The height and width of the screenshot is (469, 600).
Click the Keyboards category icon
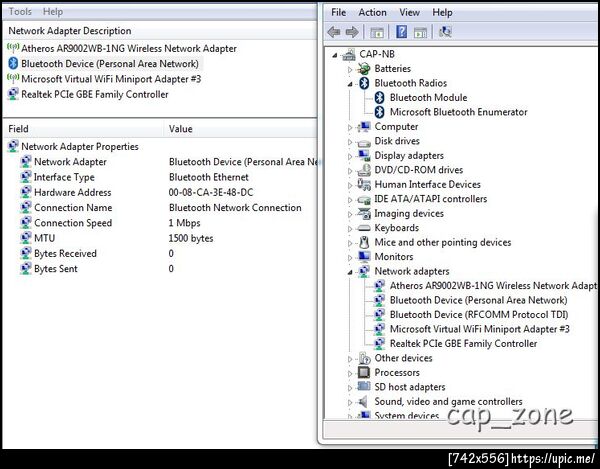364,228
